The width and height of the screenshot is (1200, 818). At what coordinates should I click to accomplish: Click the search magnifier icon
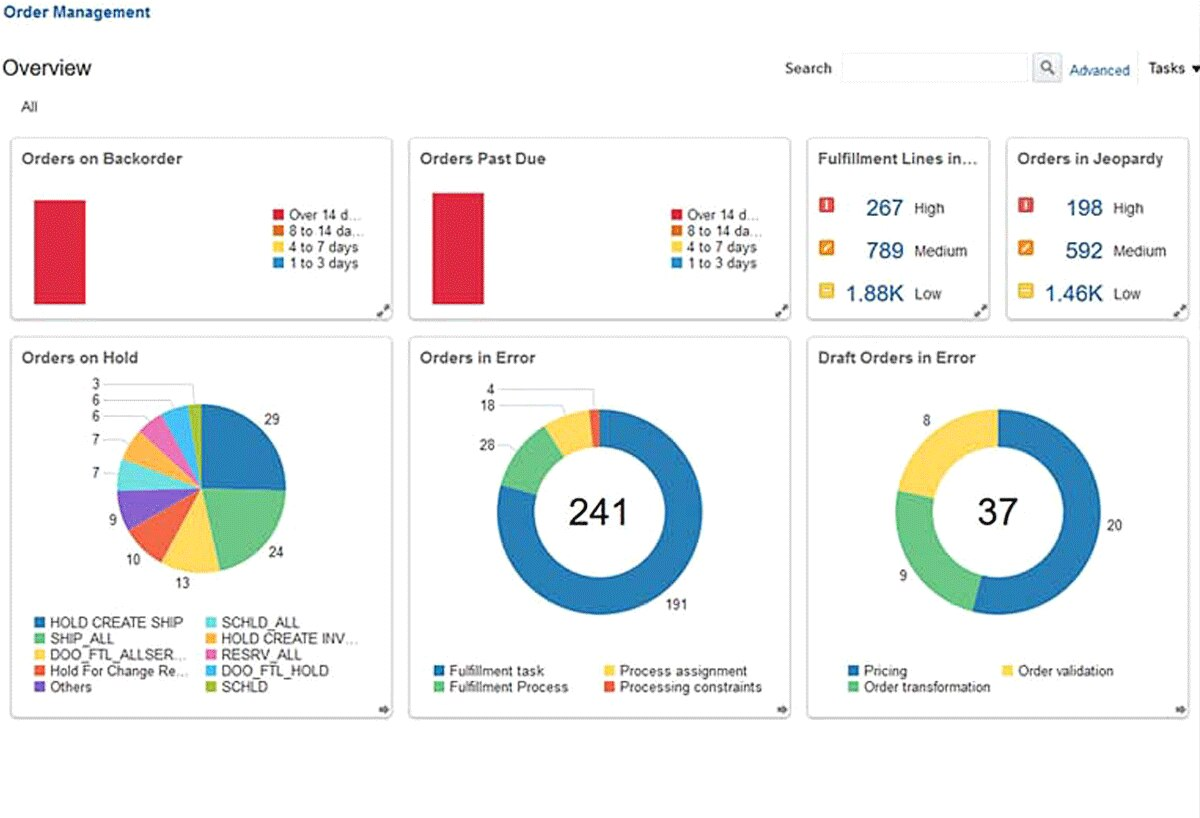click(x=1046, y=68)
